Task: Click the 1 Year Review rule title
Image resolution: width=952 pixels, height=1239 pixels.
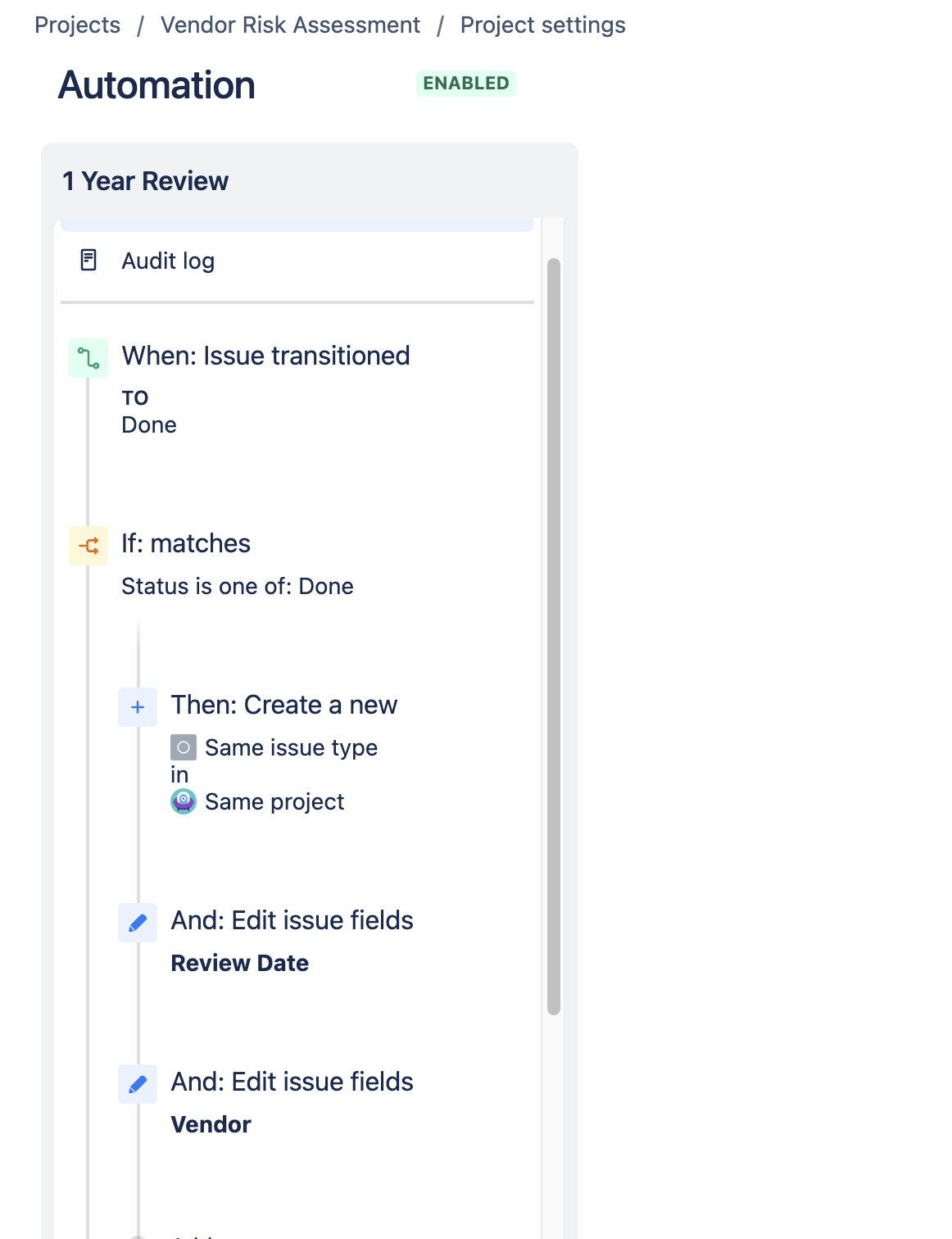Action: [146, 181]
